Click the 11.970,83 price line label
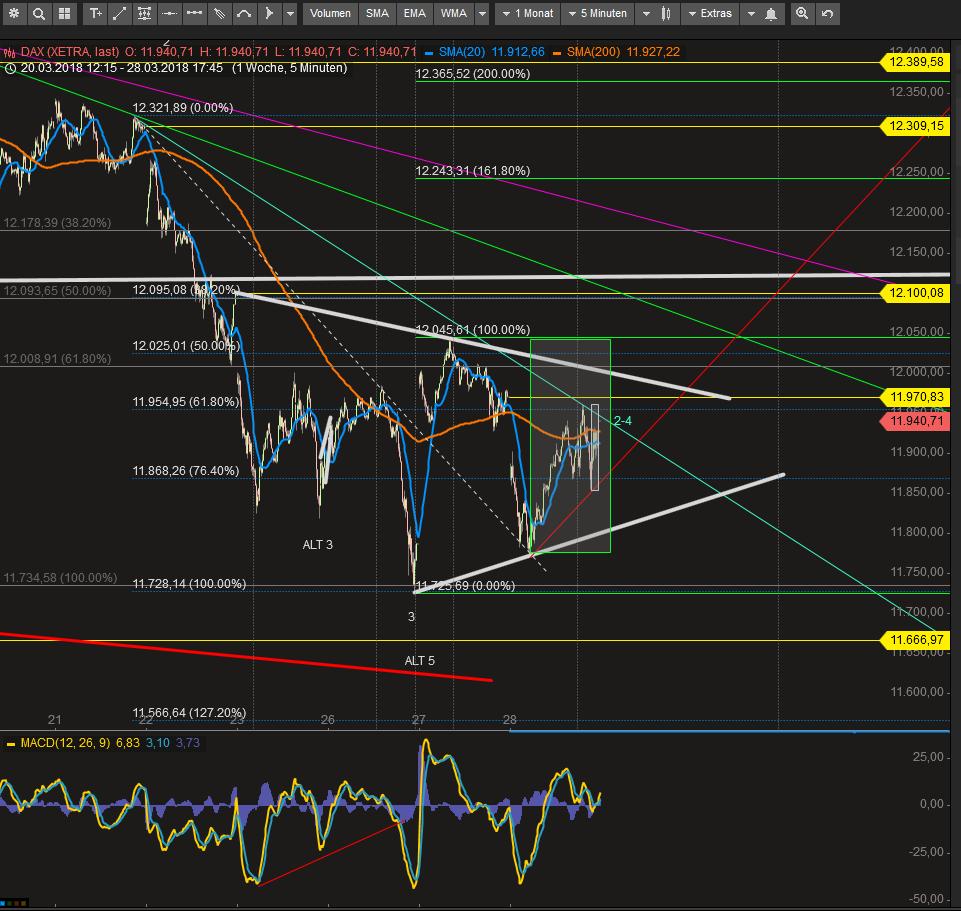 (x=916, y=397)
